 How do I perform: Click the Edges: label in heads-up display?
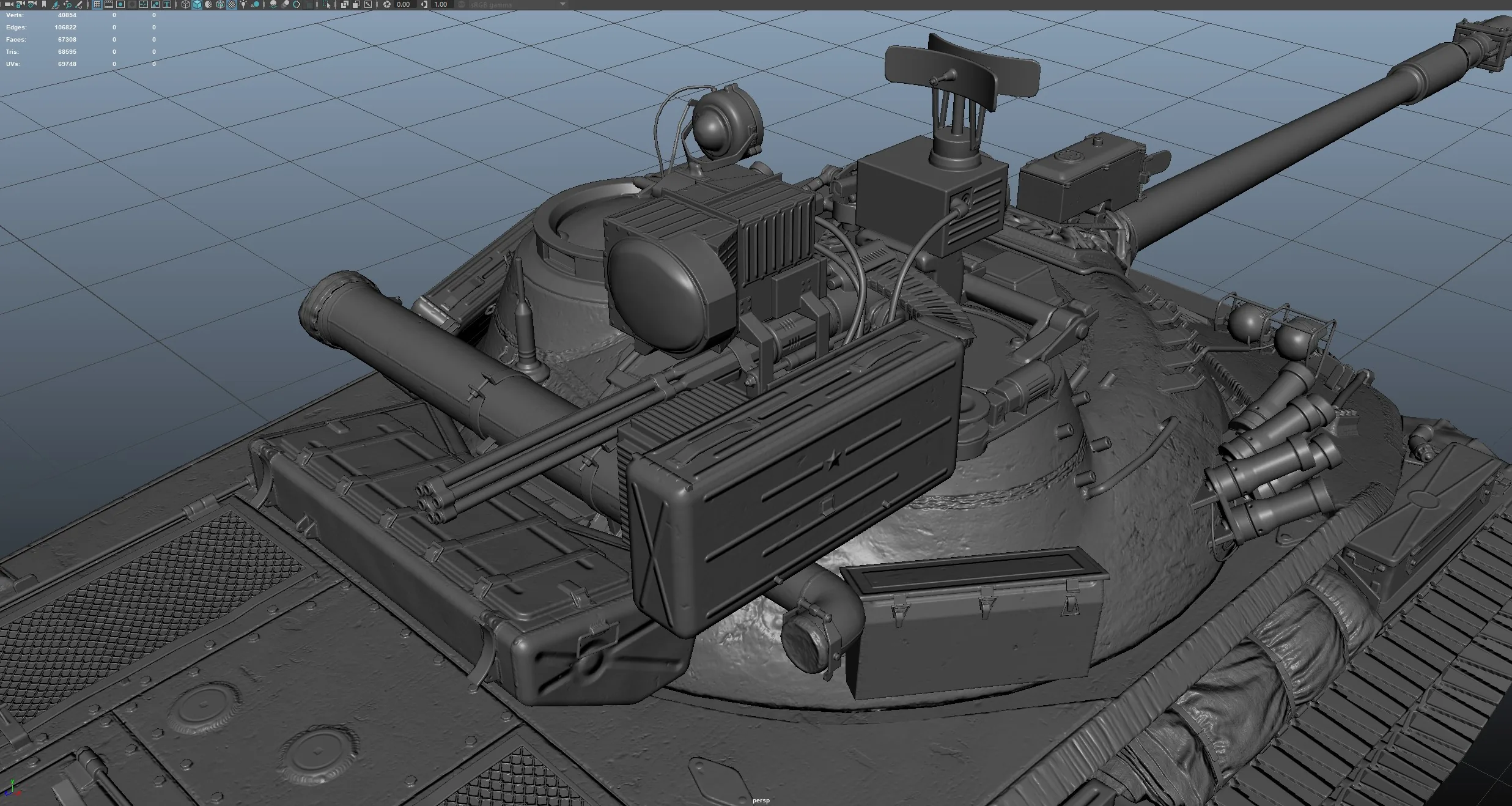17,28
